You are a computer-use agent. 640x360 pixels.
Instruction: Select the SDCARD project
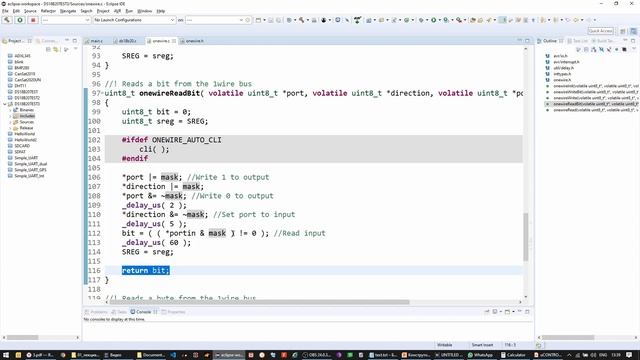point(22,146)
